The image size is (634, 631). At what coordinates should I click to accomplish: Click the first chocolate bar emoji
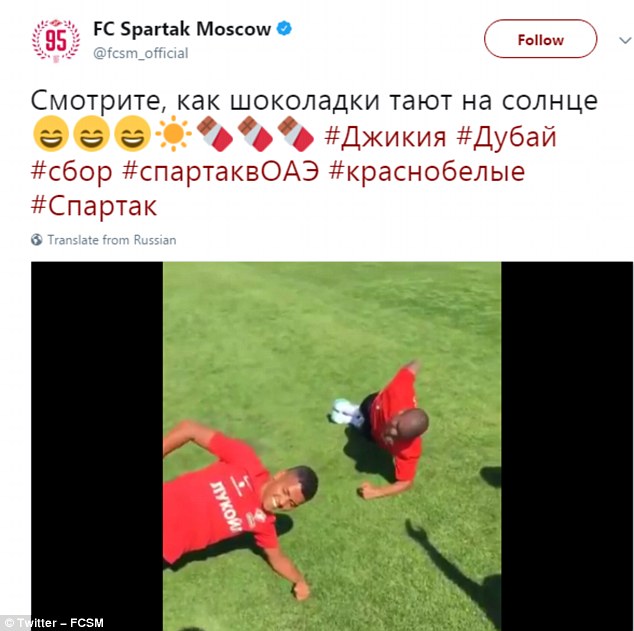click(x=215, y=134)
